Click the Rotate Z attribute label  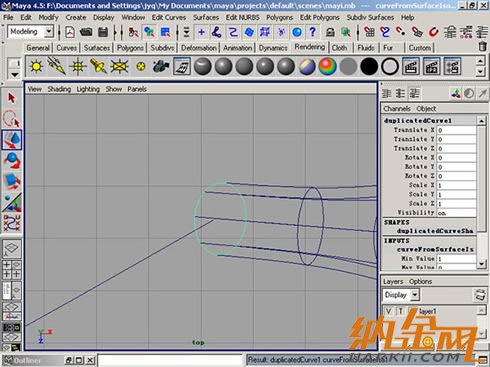tap(419, 176)
